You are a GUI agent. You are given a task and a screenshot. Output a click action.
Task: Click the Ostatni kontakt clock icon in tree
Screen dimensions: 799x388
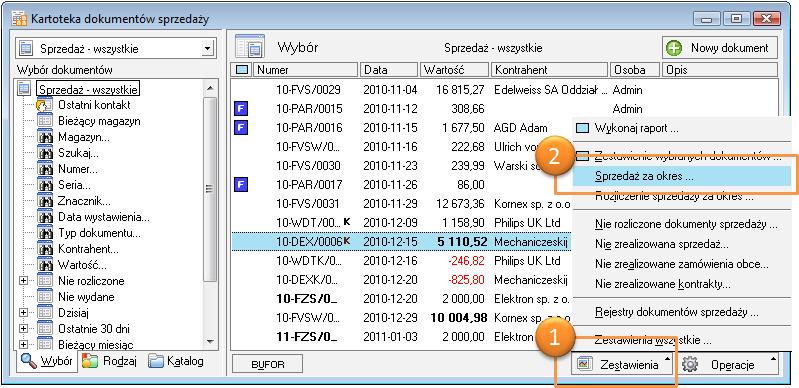[45, 105]
